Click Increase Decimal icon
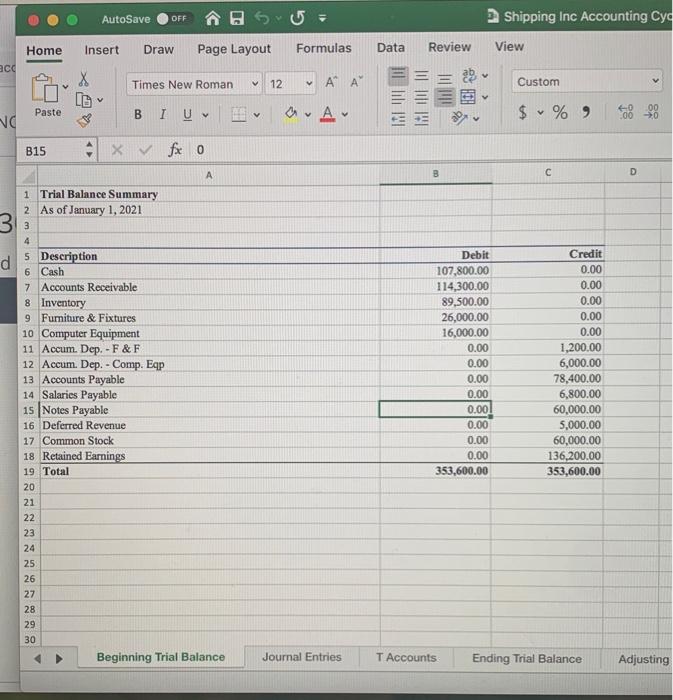 [626, 112]
